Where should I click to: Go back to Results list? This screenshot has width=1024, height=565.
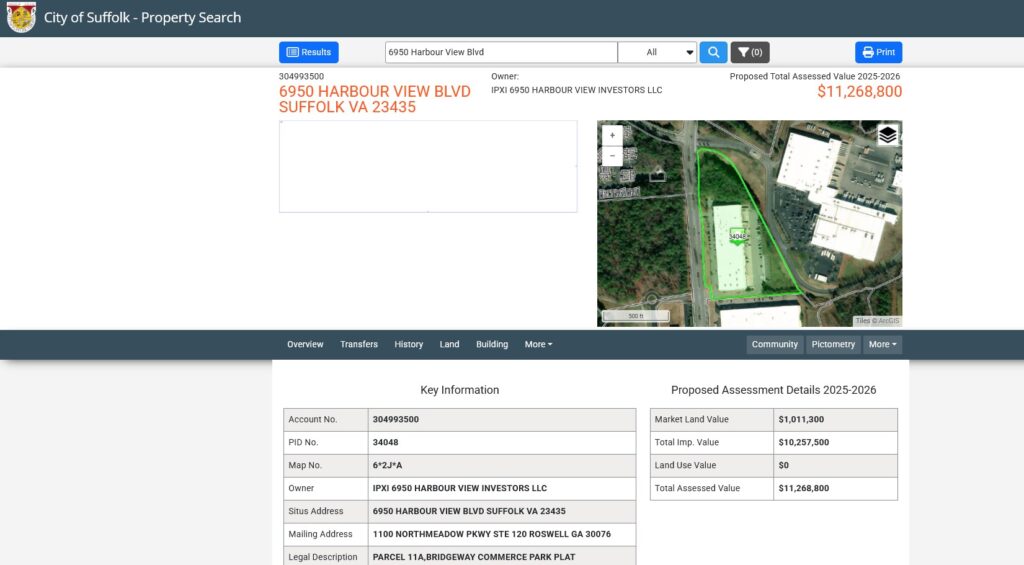[x=309, y=52]
